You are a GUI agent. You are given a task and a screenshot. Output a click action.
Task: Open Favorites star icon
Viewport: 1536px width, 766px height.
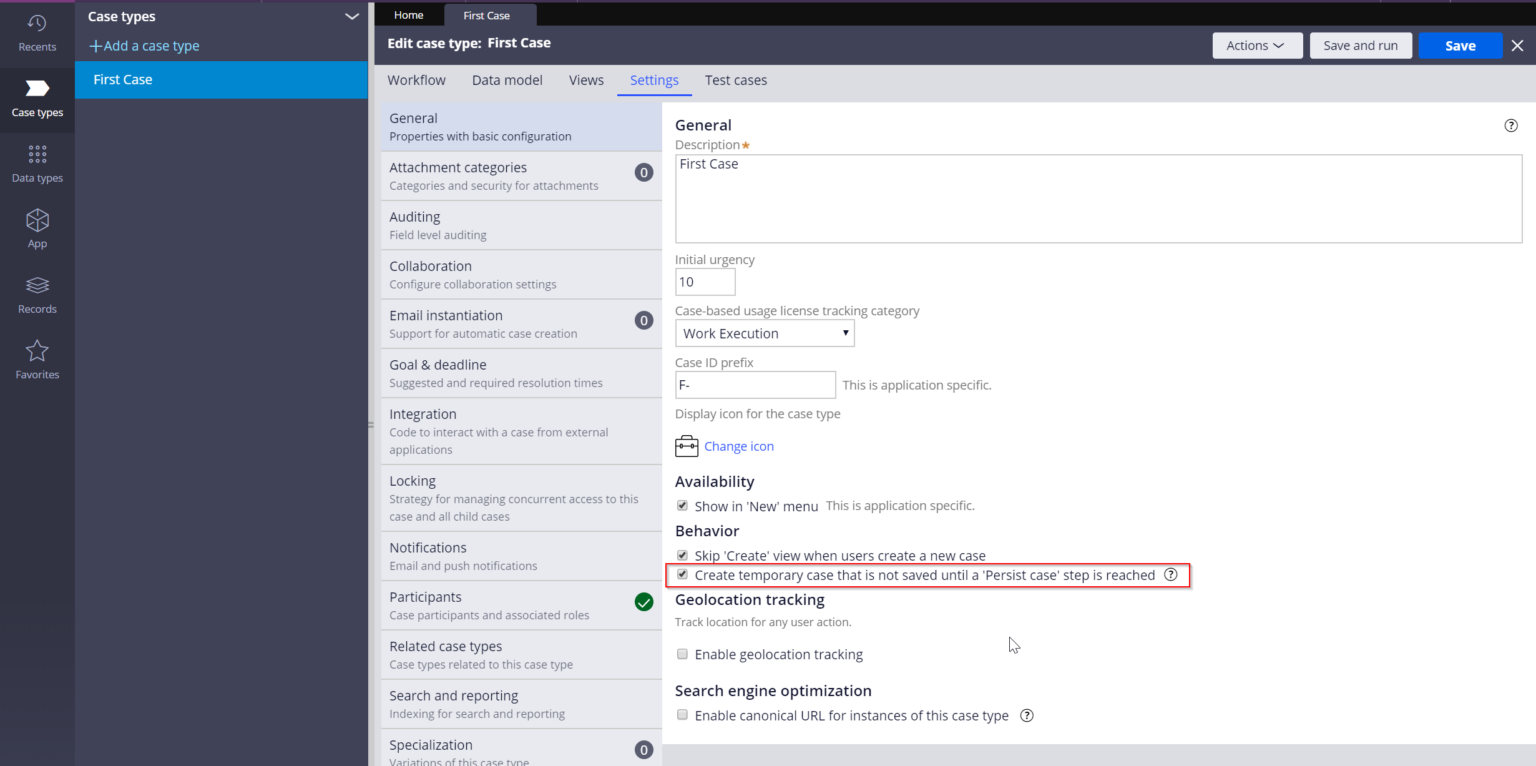37,360
